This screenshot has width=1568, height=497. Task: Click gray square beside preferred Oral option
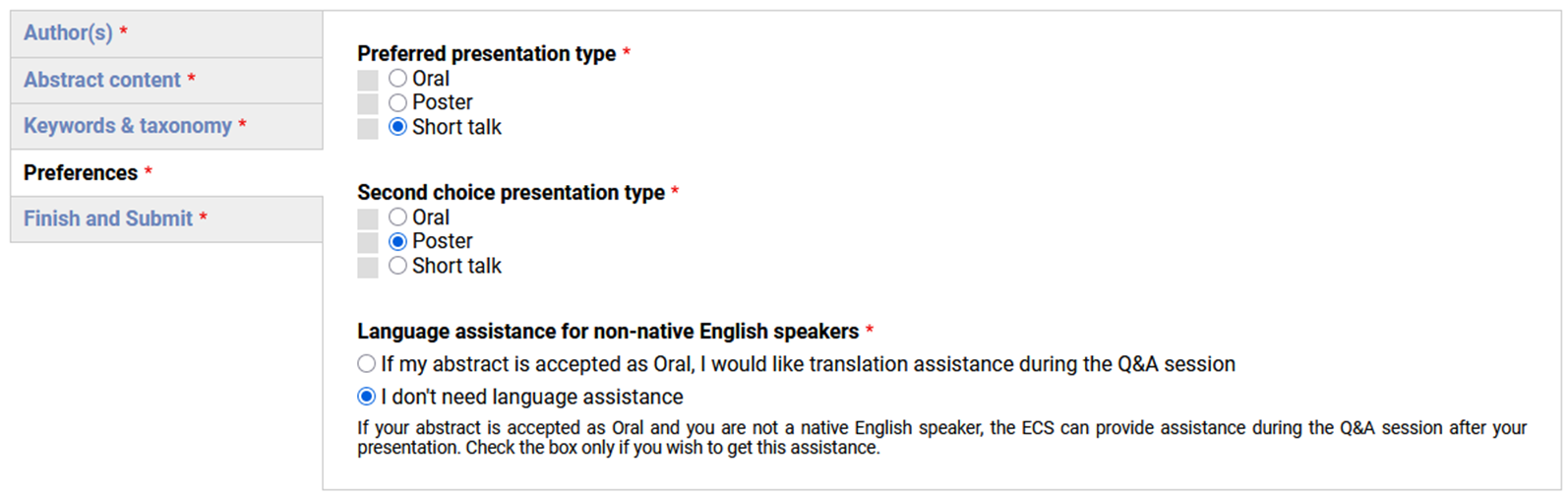[368, 80]
